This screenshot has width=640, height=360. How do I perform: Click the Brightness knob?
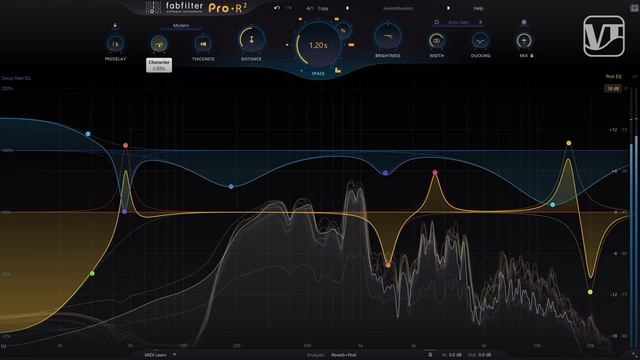[387, 37]
